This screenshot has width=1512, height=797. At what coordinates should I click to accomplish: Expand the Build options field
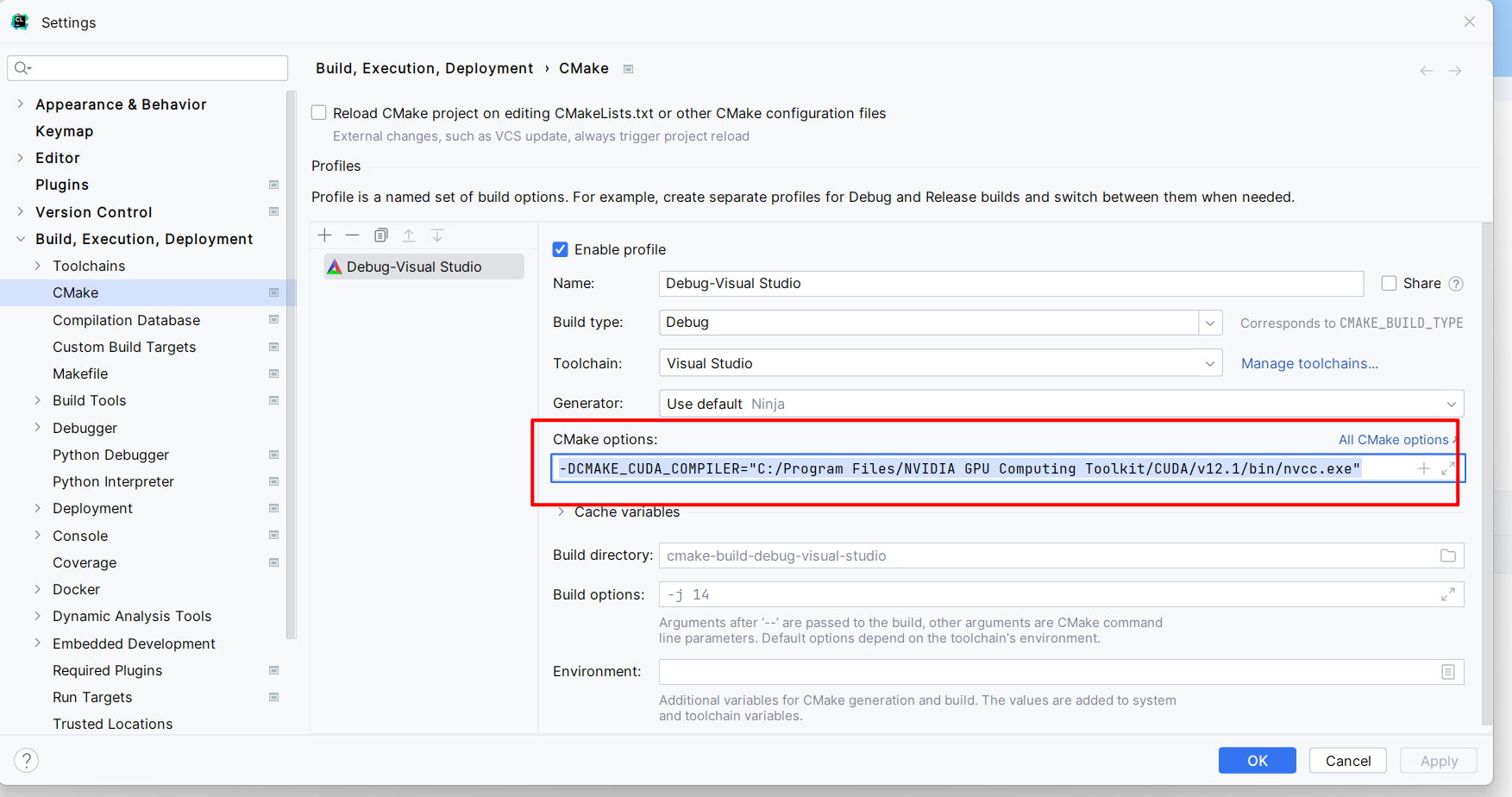click(1448, 594)
